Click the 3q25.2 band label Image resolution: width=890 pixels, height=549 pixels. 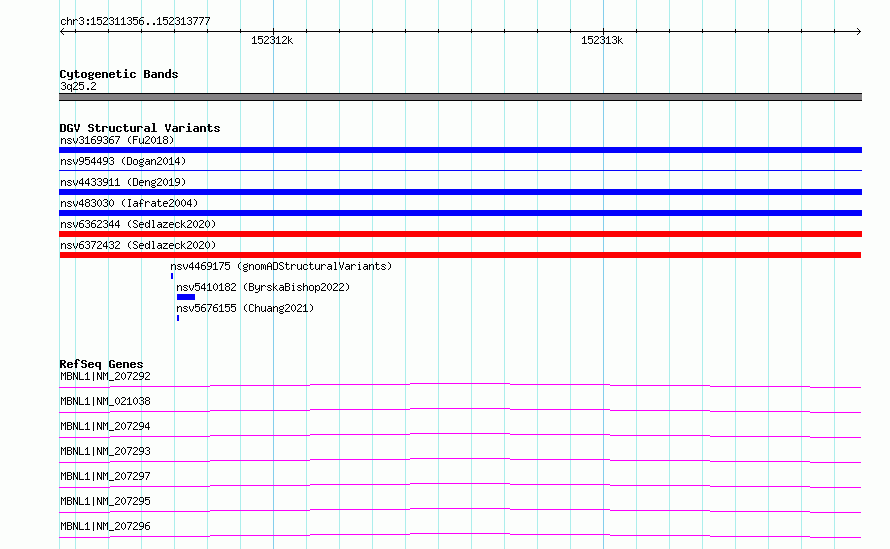pos(78,86)
